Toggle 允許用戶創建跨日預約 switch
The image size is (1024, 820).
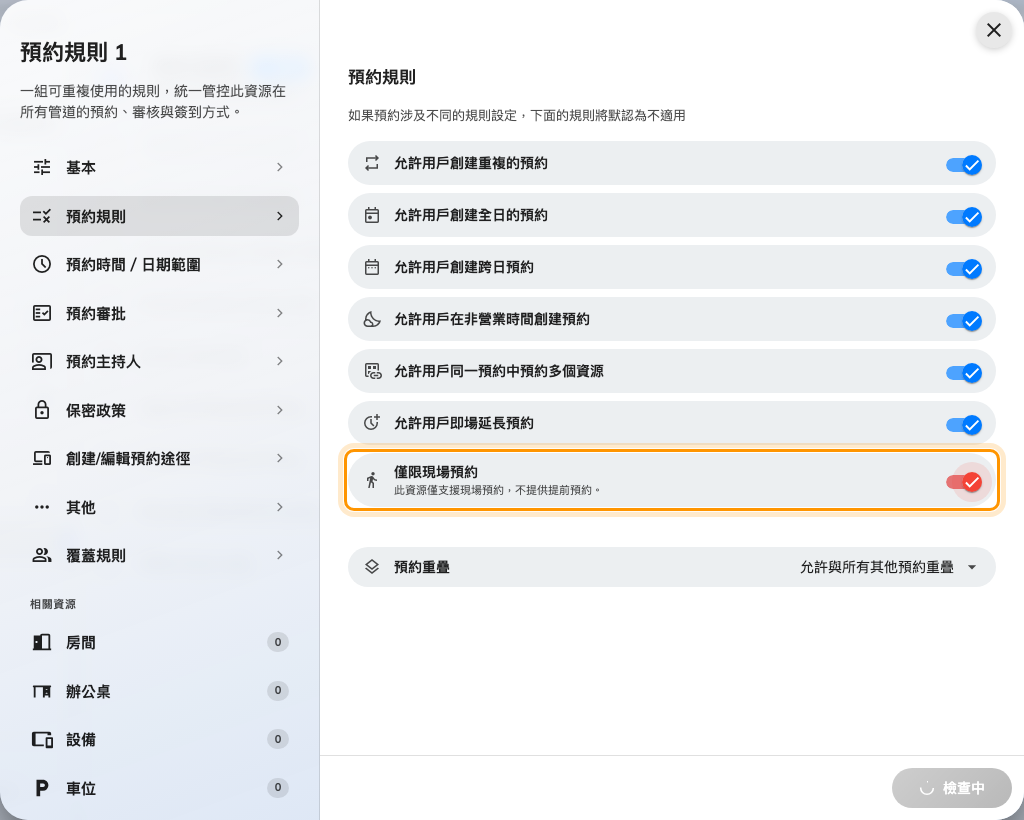pos(964,269)
